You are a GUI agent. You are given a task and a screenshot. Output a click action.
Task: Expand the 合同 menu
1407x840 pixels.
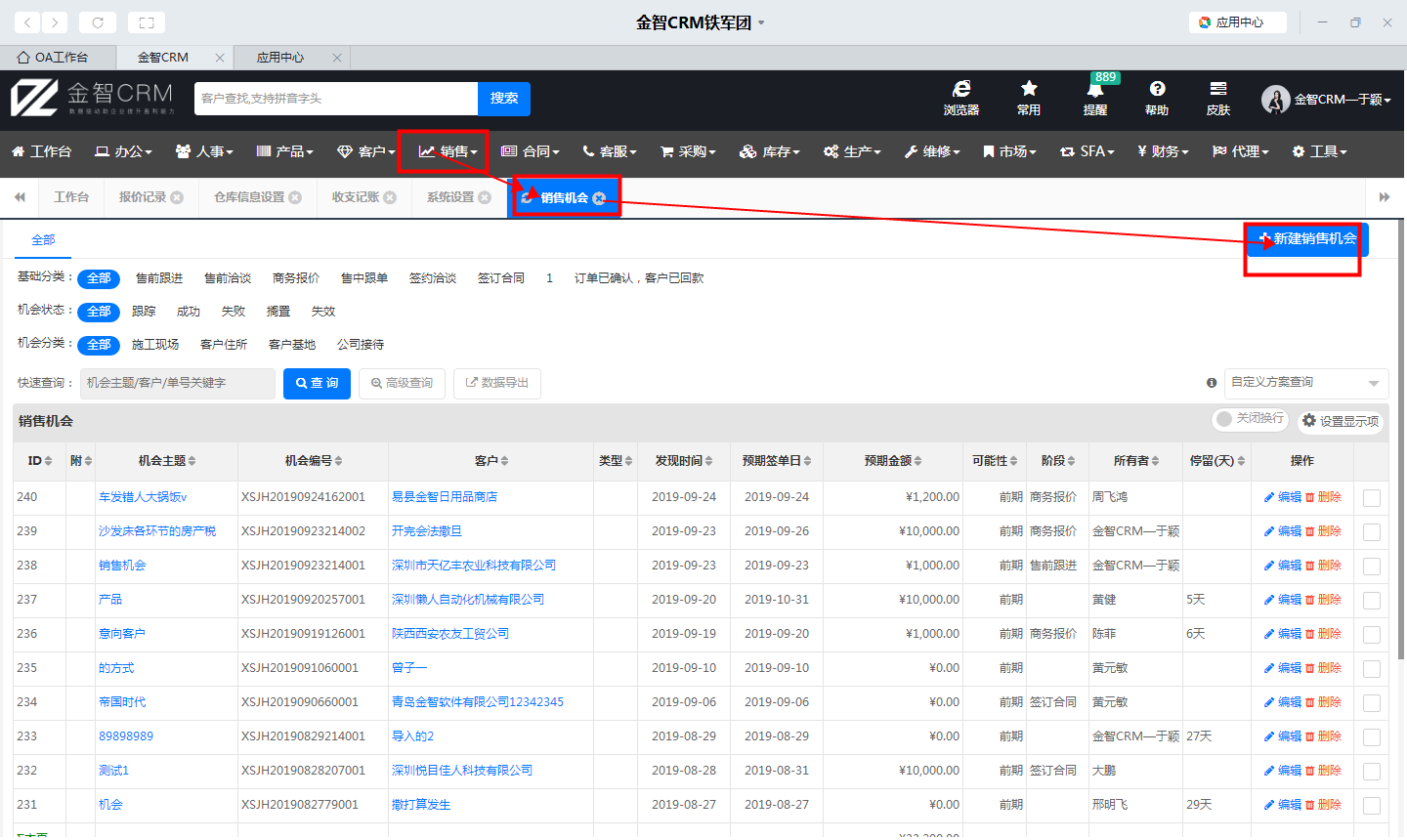pyautogui.click(x=531, y=151)
